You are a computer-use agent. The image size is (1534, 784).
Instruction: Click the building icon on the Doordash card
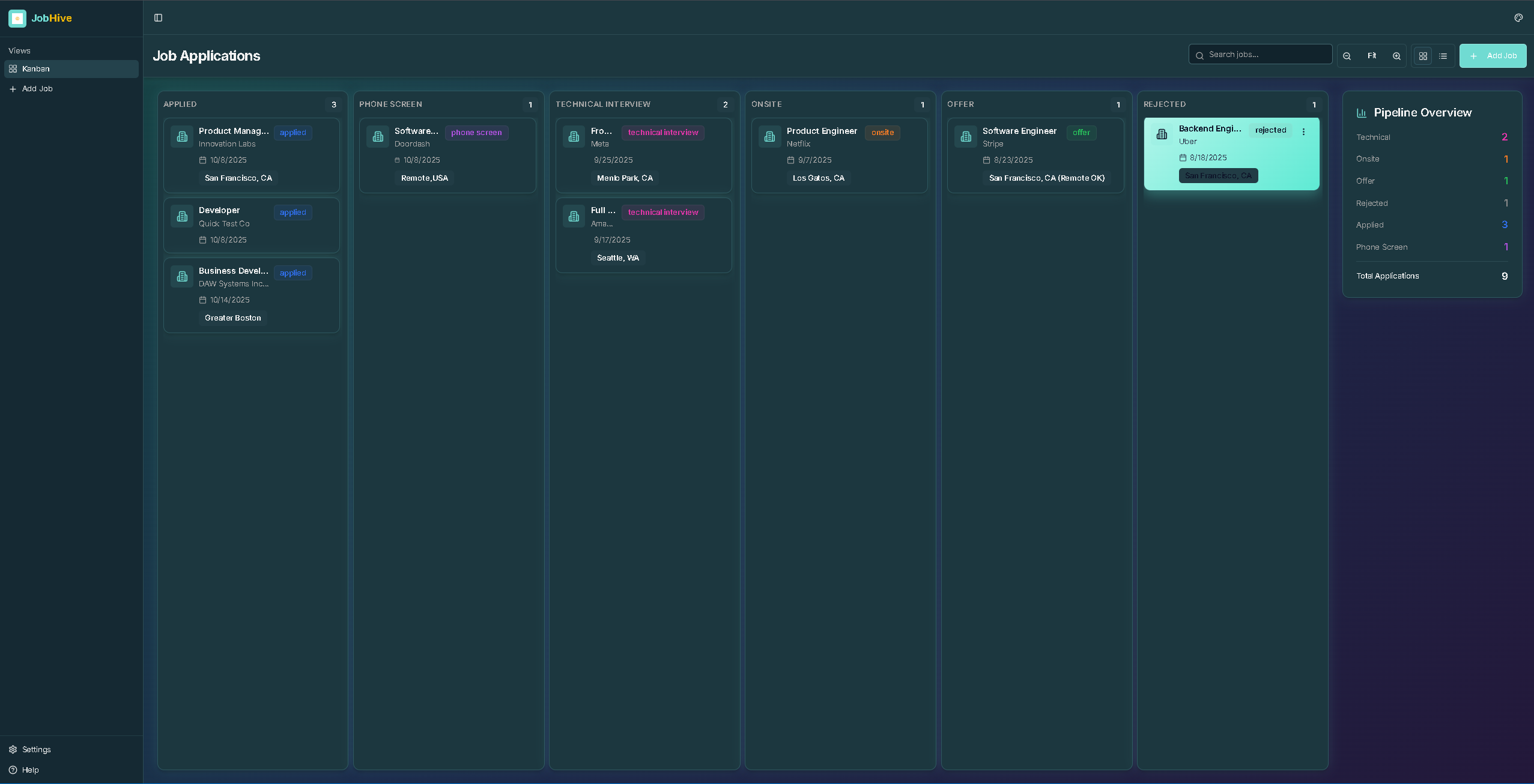tap(377, 136)
